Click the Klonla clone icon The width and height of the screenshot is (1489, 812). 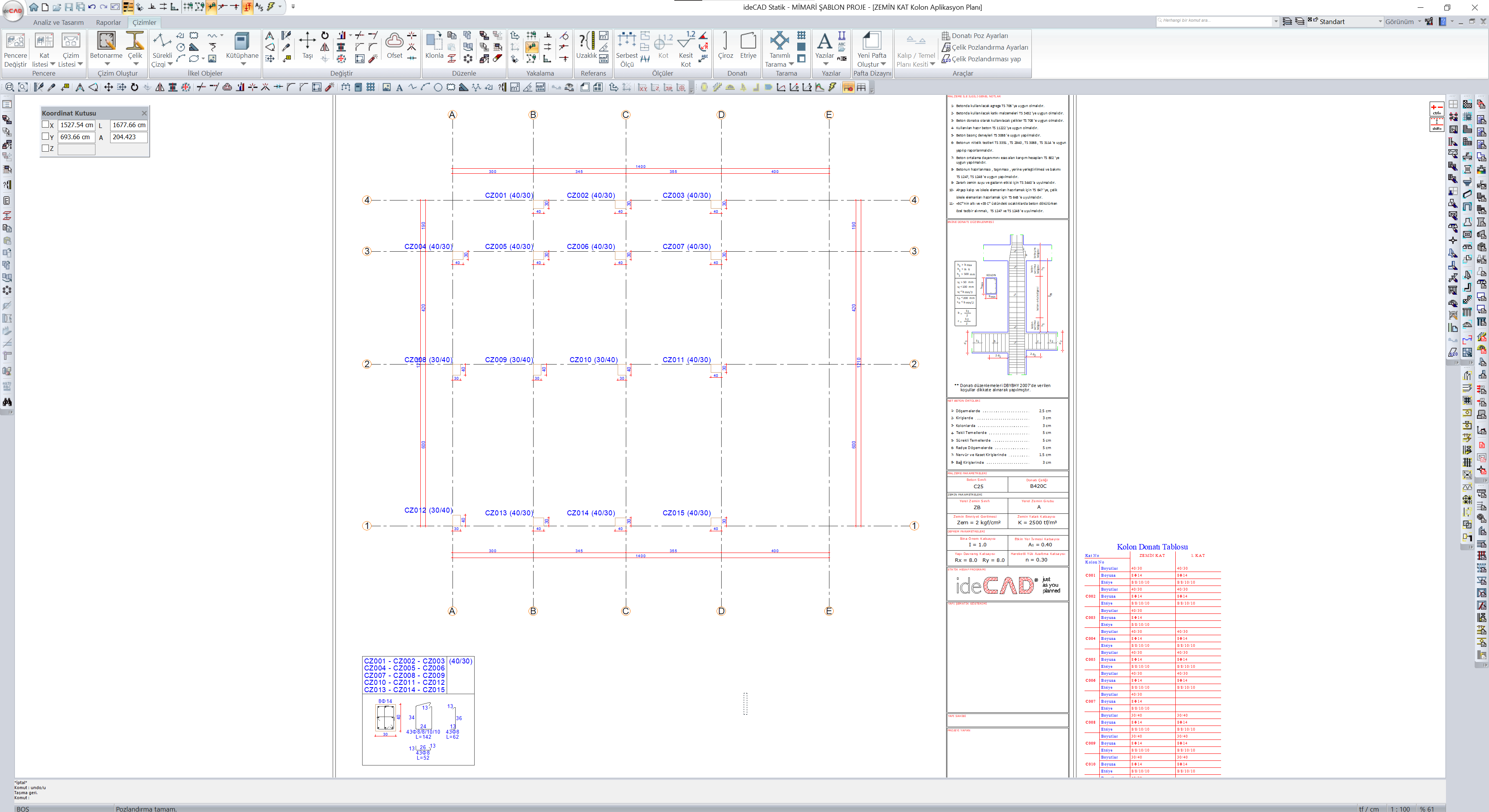(434, 41)
